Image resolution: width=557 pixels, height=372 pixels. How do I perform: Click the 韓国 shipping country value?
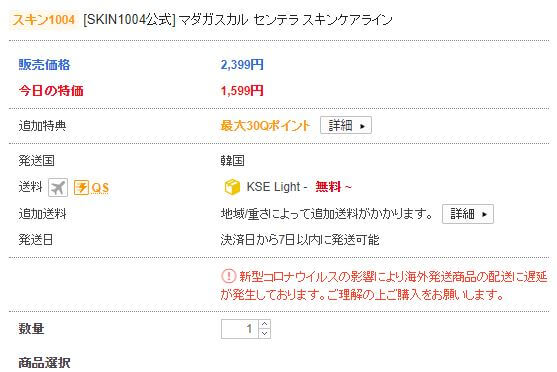coord(232,161)
